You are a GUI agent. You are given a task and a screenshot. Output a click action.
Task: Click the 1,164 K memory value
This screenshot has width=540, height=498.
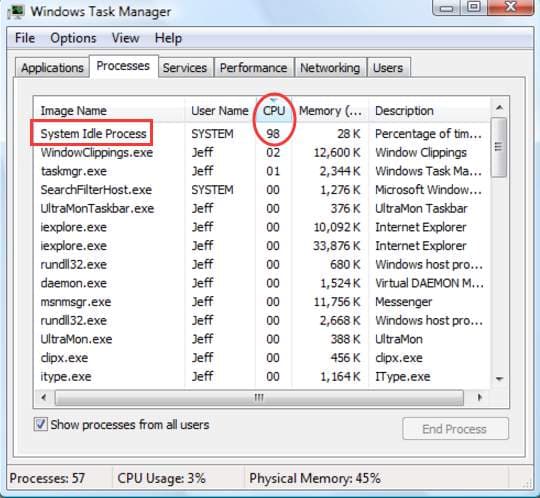pyautogui.click(x=340, y=376)
